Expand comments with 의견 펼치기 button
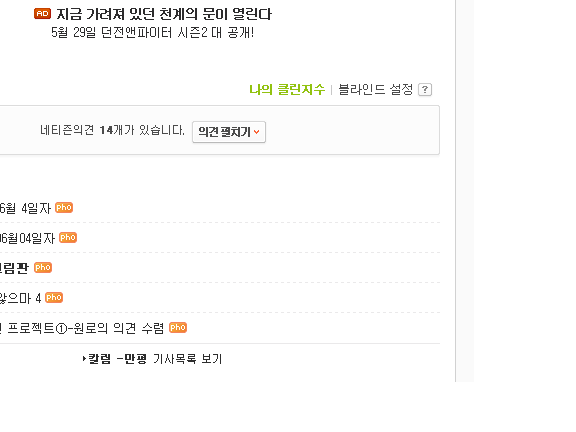The image size is (576, 432). pos(229,132)
